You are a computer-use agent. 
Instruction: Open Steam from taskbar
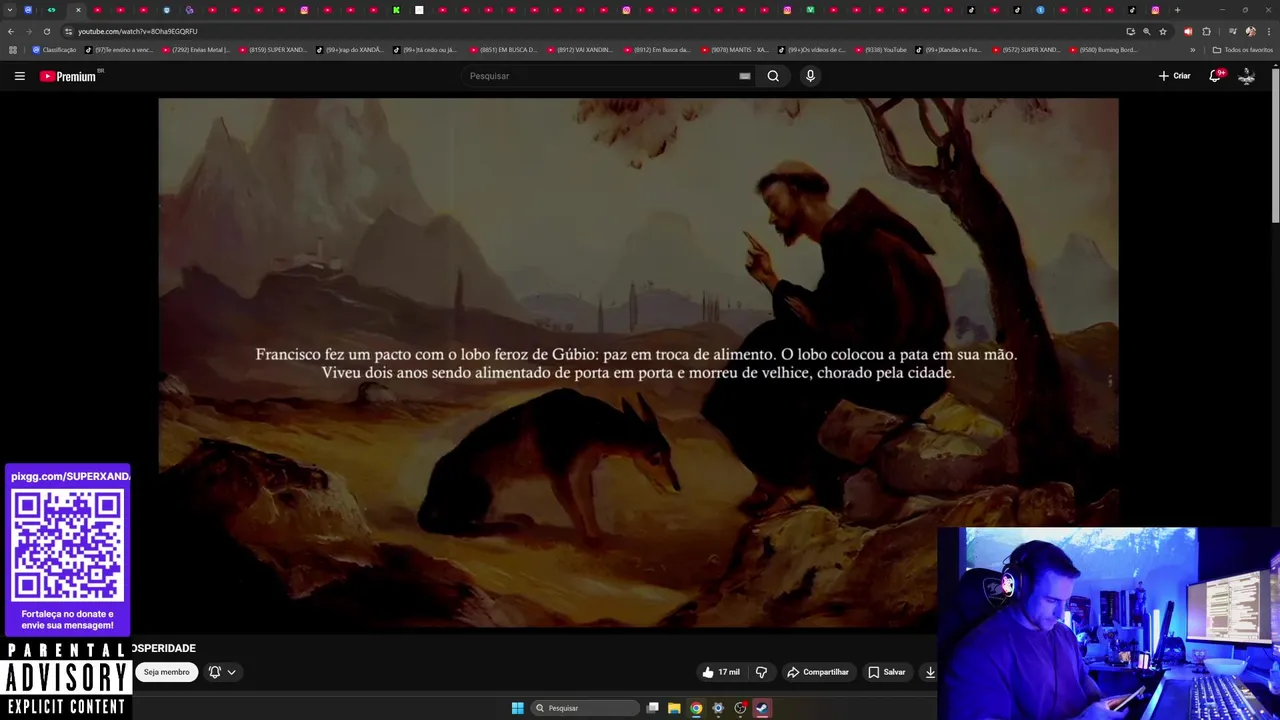point(761,708)
